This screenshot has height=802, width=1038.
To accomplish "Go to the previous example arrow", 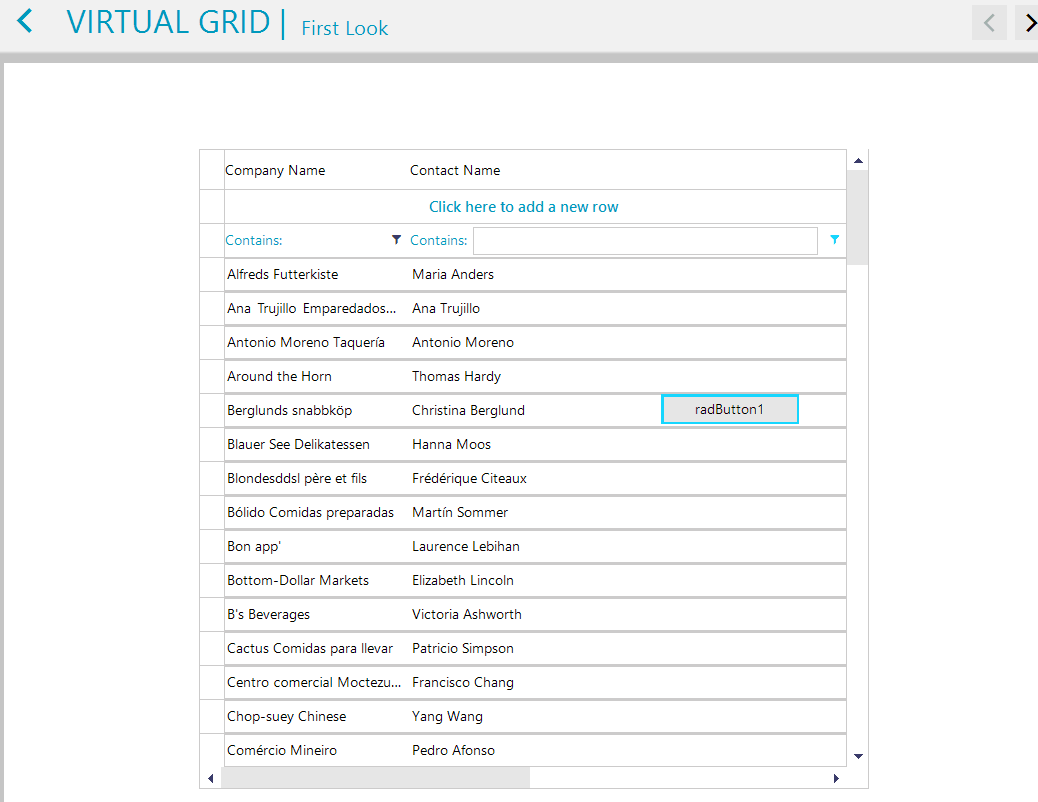I will point(989,22).
